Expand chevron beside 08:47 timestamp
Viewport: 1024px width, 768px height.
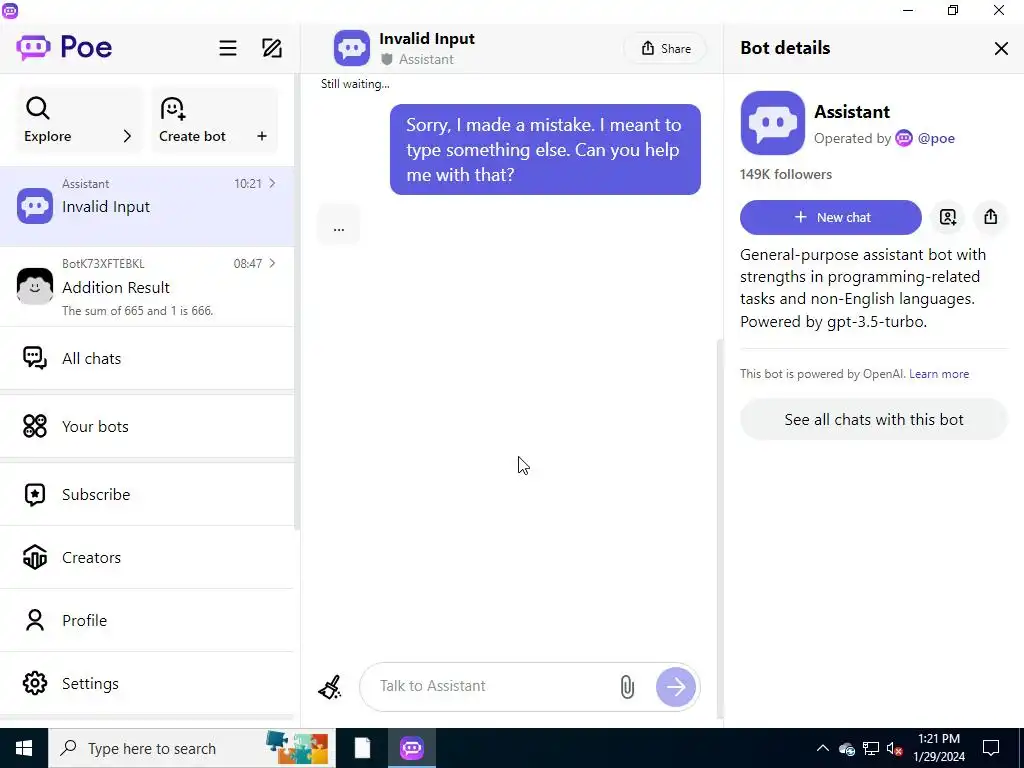tap(272, 263)
